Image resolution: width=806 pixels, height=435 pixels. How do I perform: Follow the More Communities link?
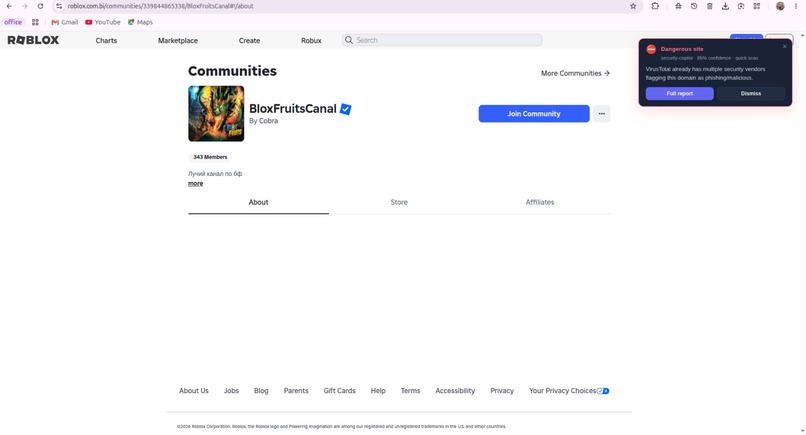coord(575,74)
